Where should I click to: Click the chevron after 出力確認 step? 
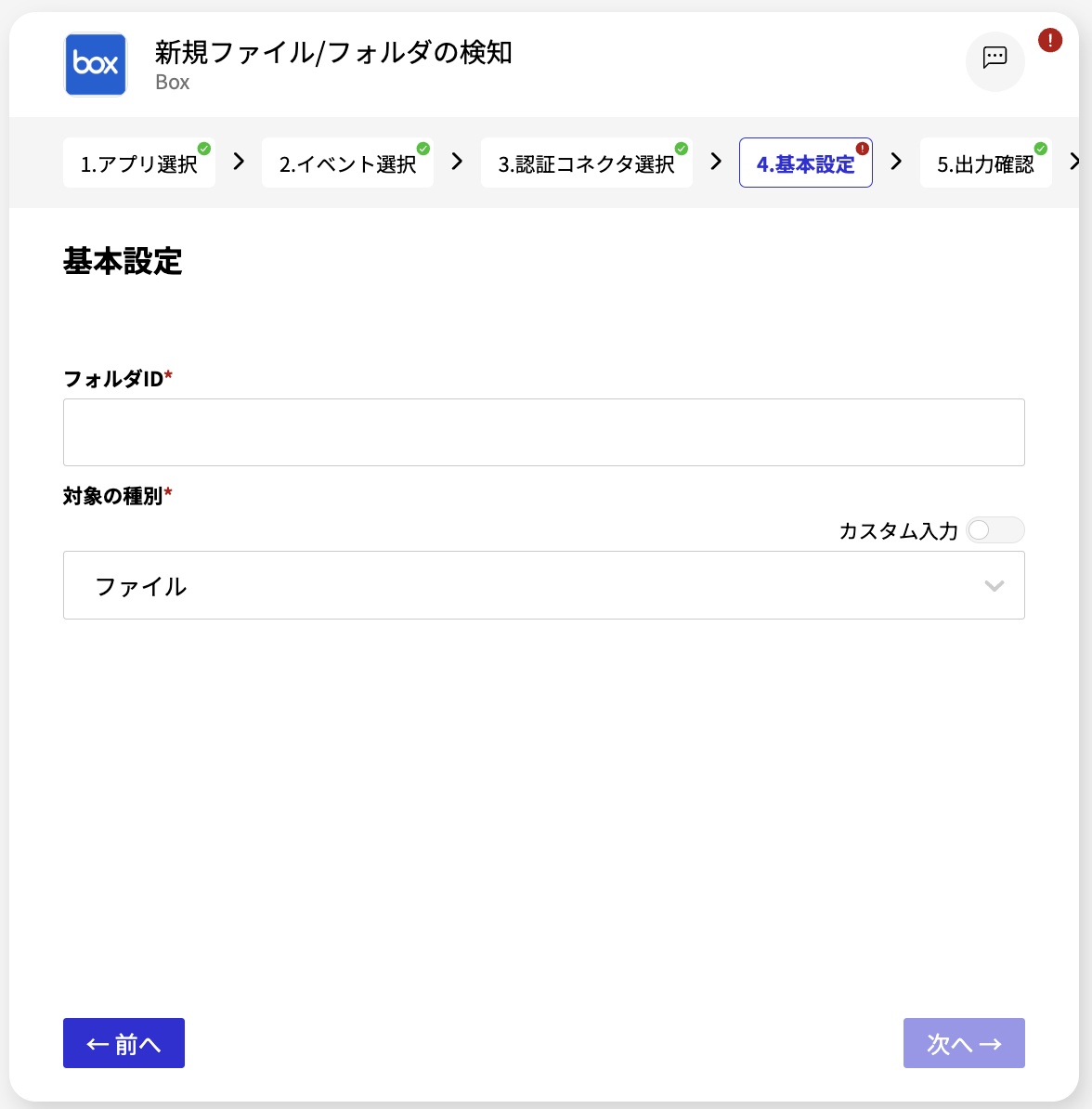1074,162
